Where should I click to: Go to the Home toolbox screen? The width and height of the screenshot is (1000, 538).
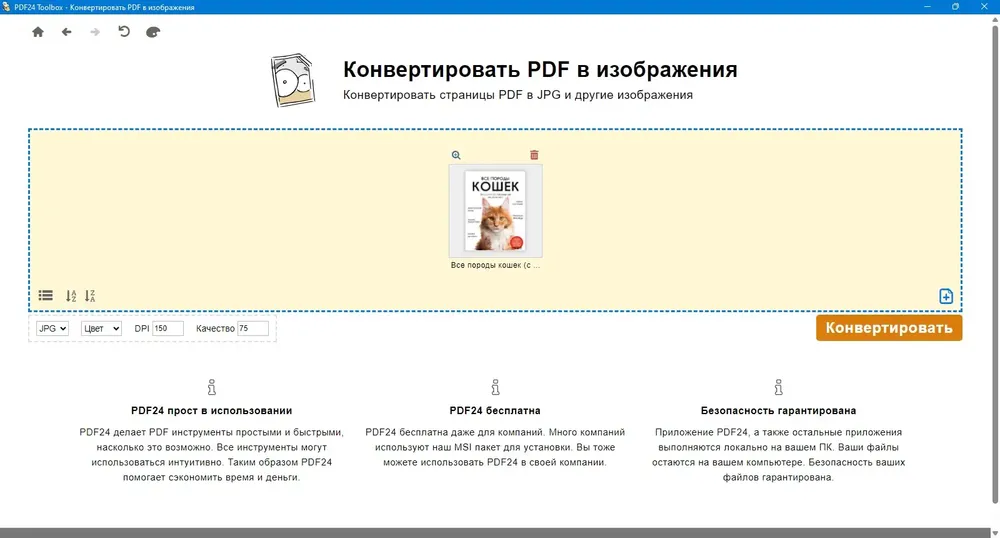[x=38, y=32]
